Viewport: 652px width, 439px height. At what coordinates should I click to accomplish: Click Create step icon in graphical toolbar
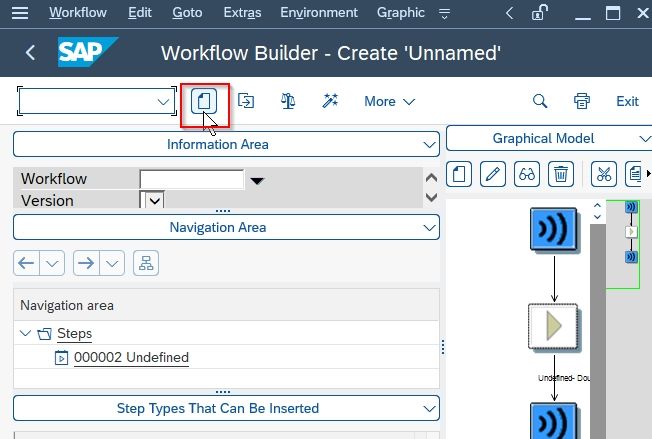click(x=459, y=174)
